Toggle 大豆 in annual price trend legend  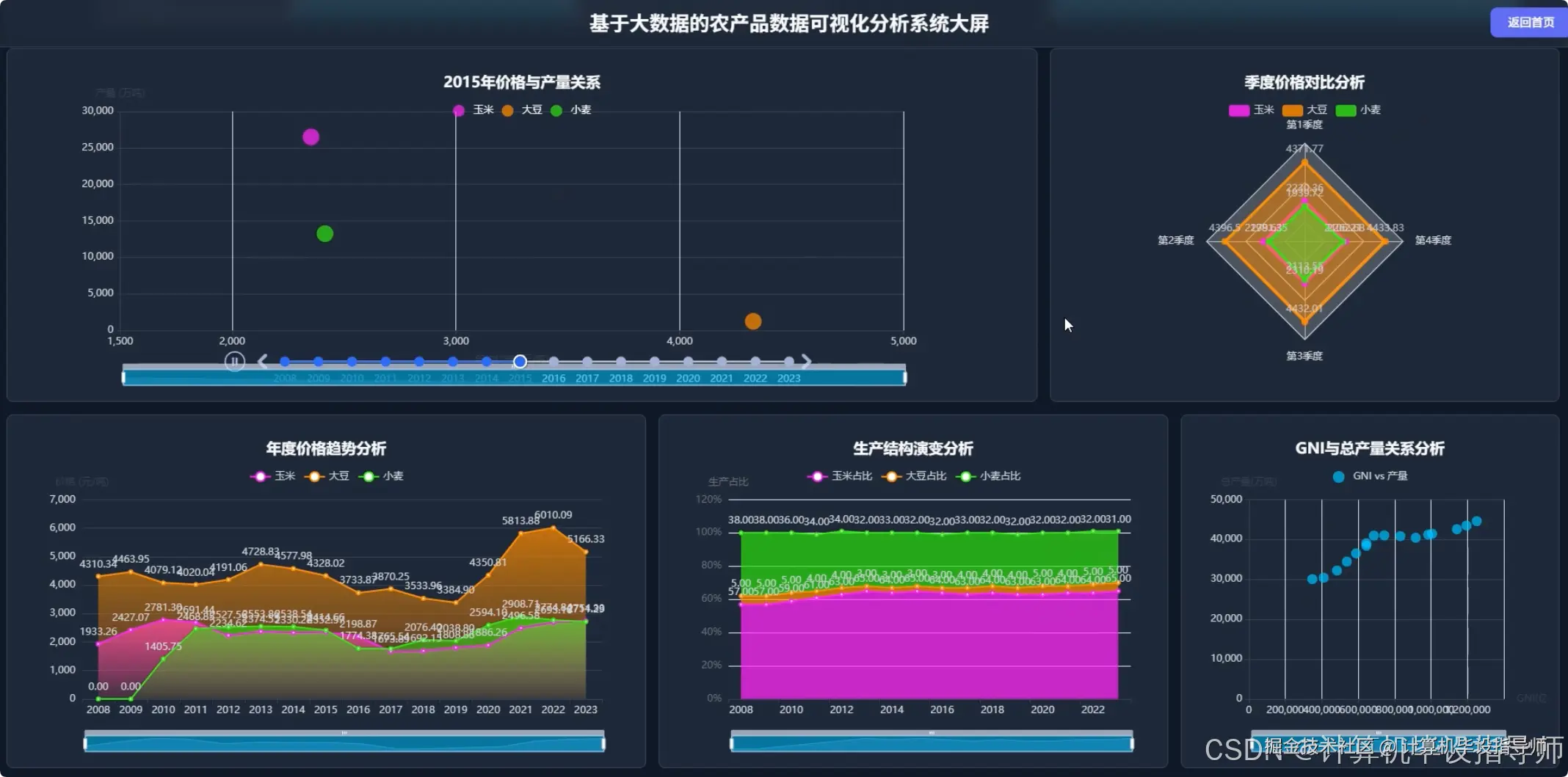(327, 476)
